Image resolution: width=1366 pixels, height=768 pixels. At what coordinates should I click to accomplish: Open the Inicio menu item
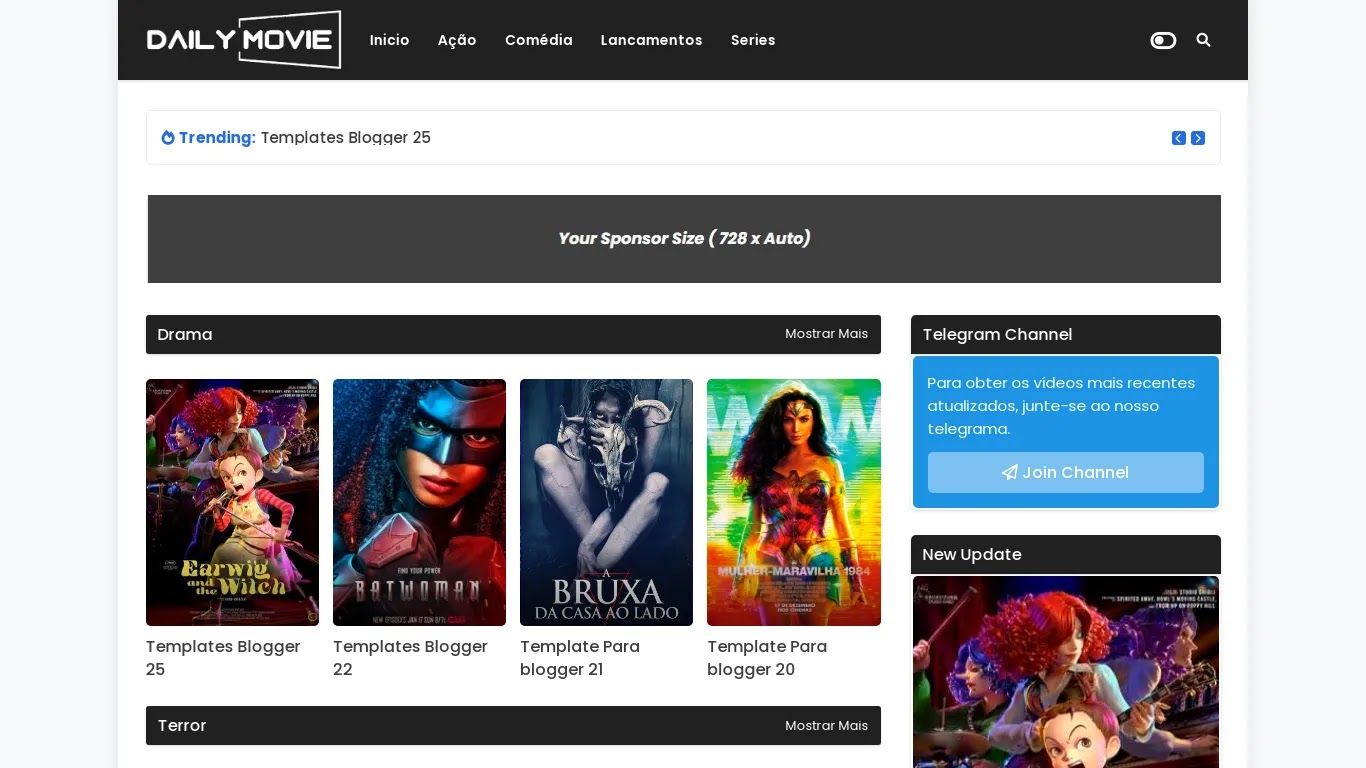point(389,40)
